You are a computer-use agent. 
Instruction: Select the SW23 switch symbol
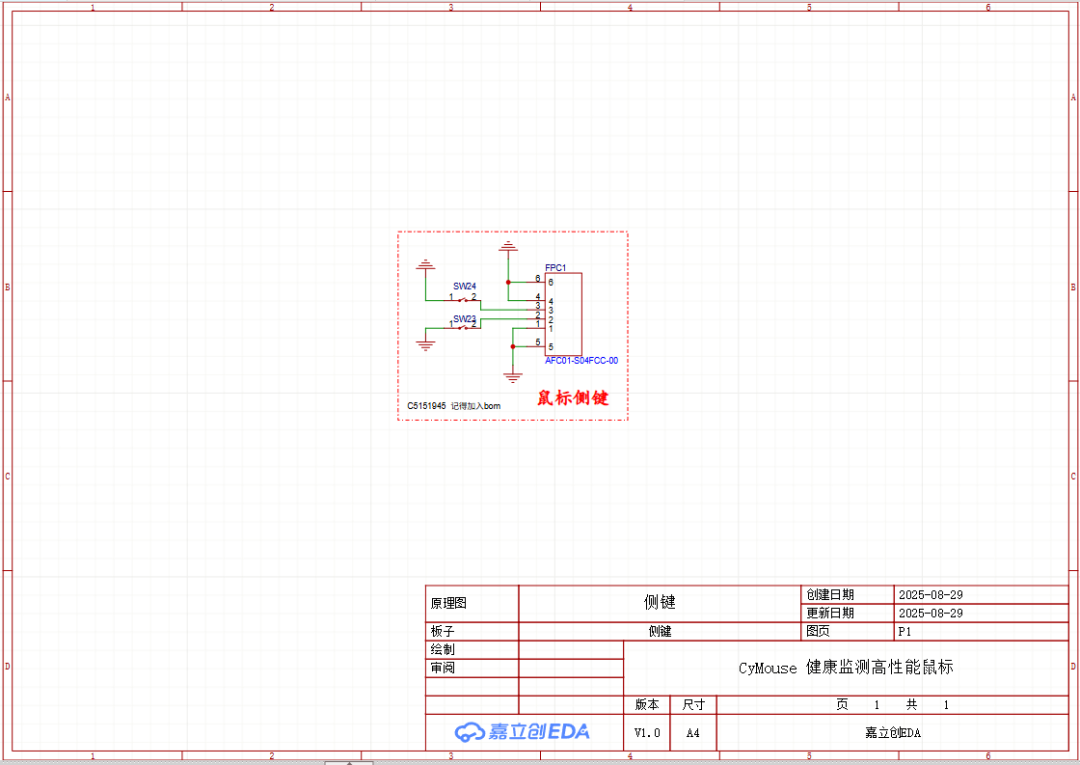point(463,326)
